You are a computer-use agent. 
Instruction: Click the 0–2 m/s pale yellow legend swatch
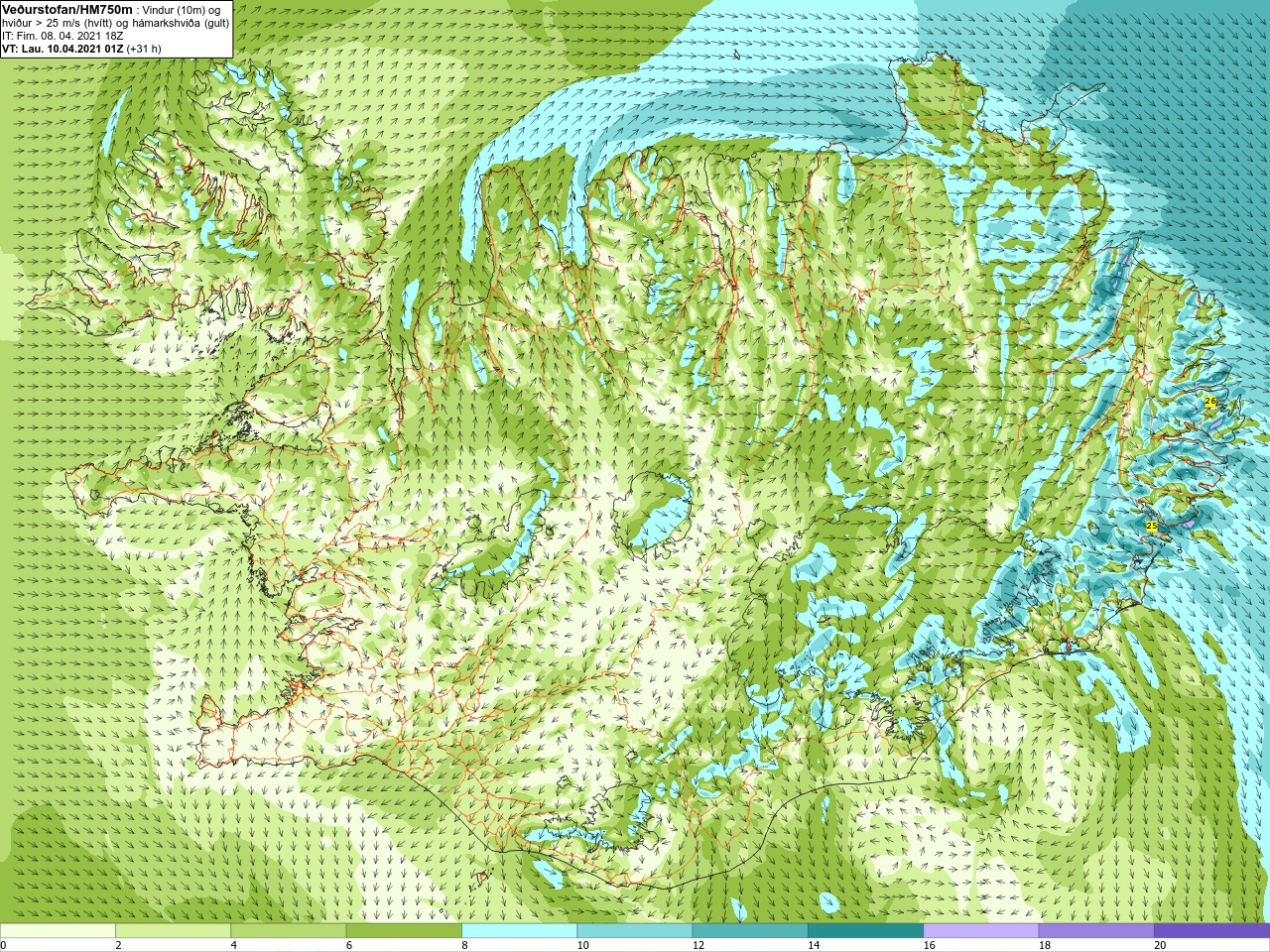tap(58, 931)
